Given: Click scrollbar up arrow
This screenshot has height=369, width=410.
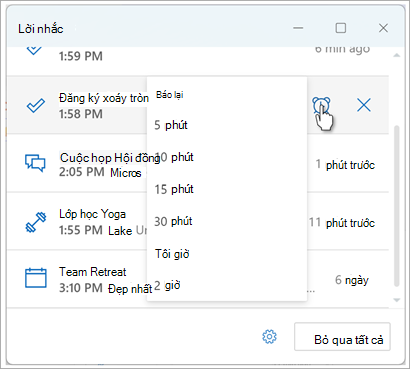Looking at the screenshot, I should click(x=397, y=55).
